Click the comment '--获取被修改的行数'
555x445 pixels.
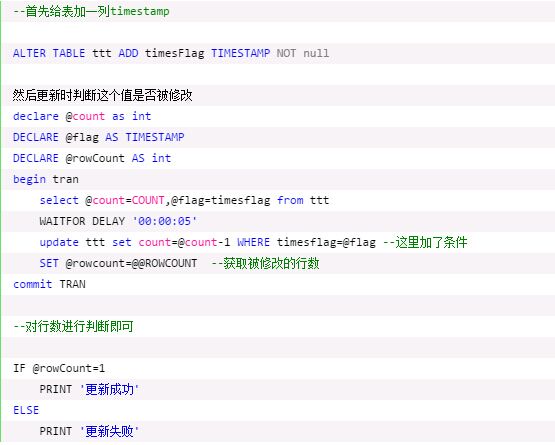[x=265, y=263]
